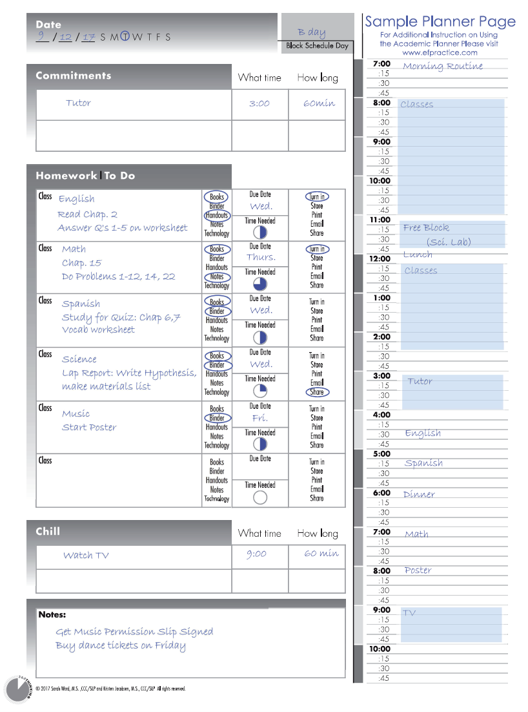
Task: Click 'Buy dance tickets on Friday' note
Action: point(121,645)
